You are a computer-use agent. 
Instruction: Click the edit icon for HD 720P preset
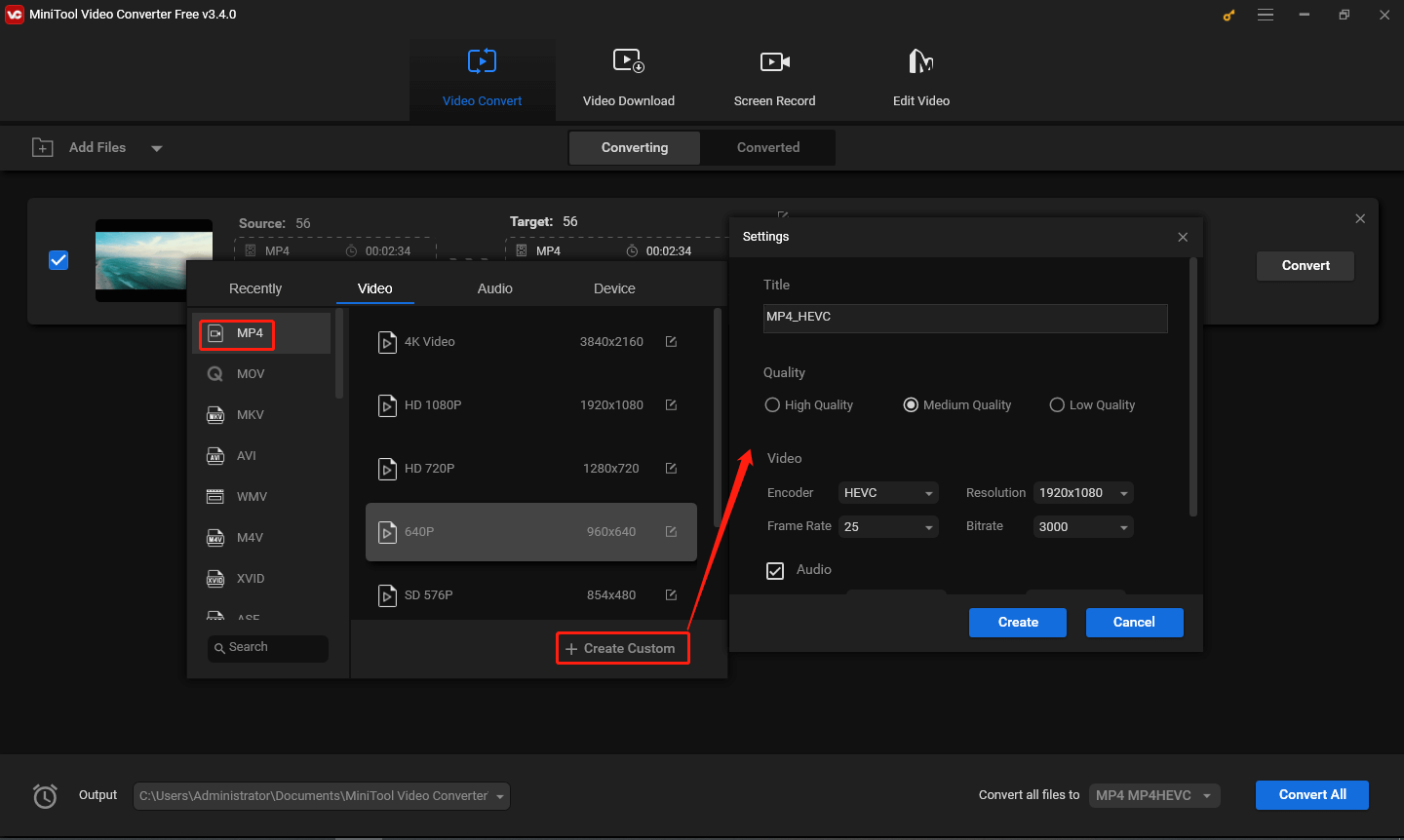point(671,468)
